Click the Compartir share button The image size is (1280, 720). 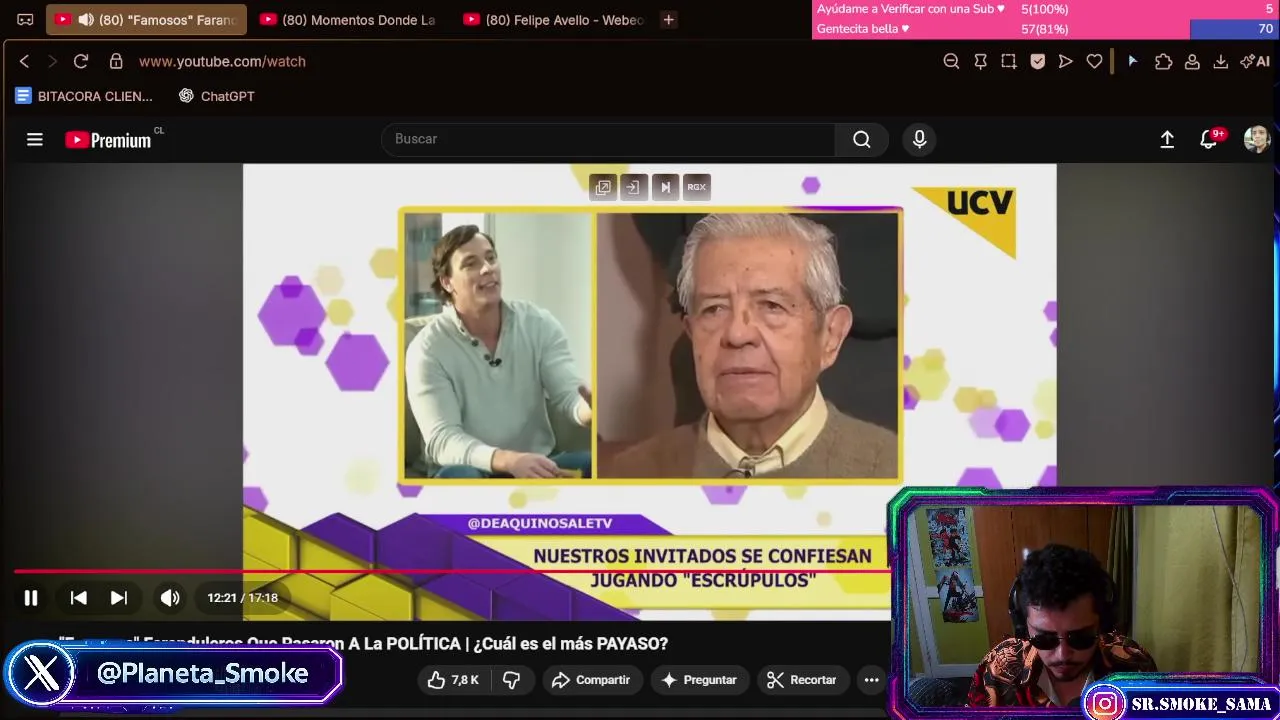point(591,680)
